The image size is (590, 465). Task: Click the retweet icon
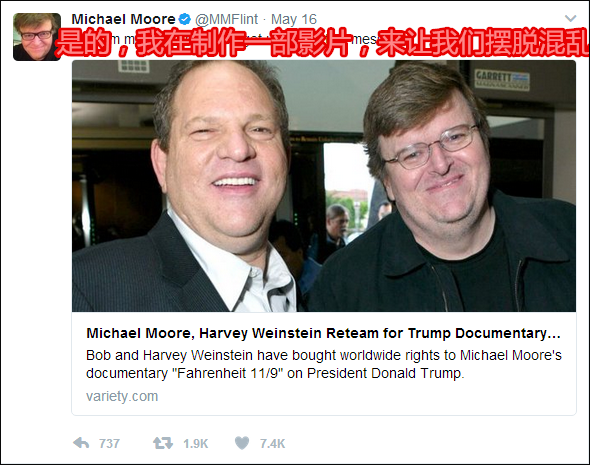pyautogui.click(x=163, y=443)
